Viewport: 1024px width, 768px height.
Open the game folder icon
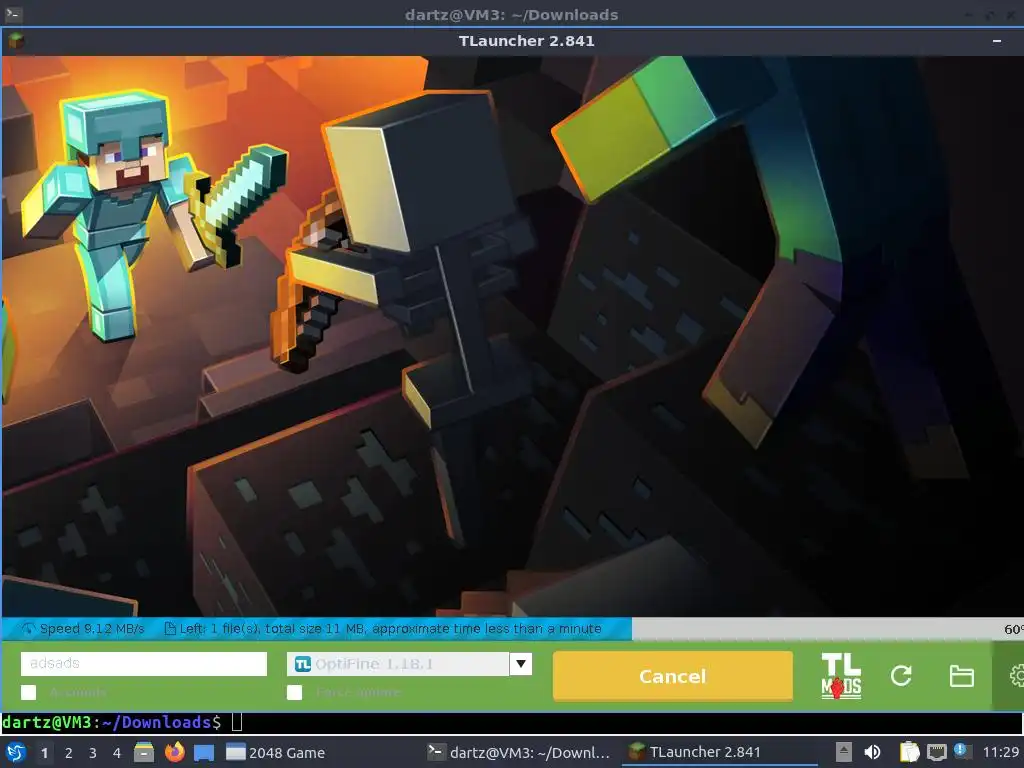point(961,676)
